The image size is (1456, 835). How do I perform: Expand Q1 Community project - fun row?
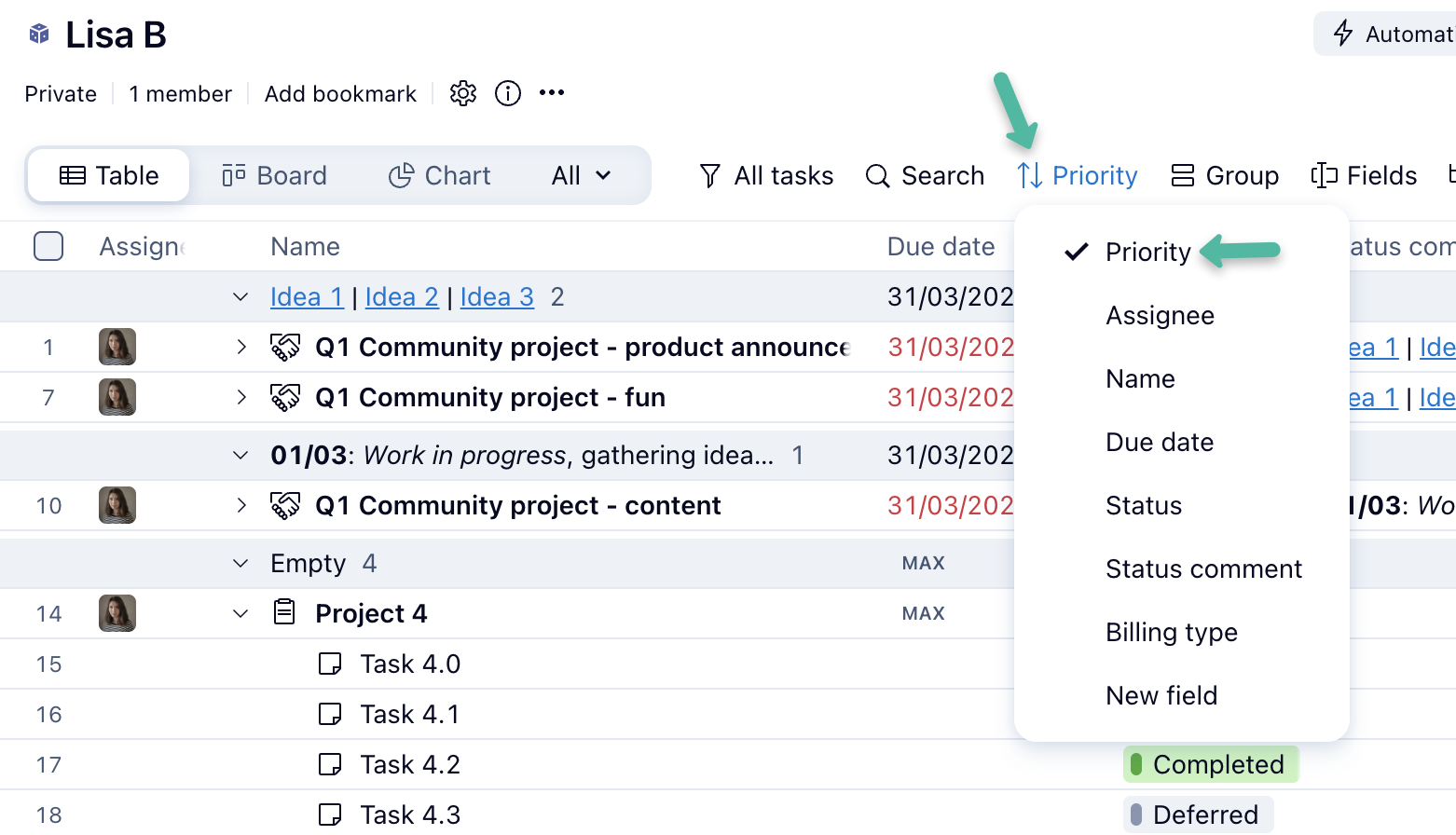point(241,398)
